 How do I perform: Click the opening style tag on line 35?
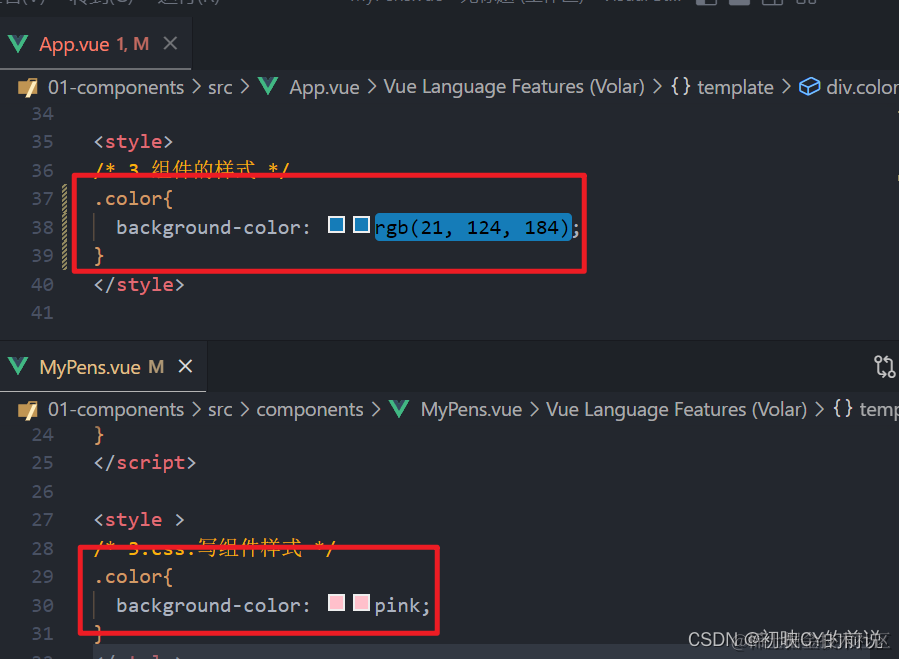pos(134,142)
